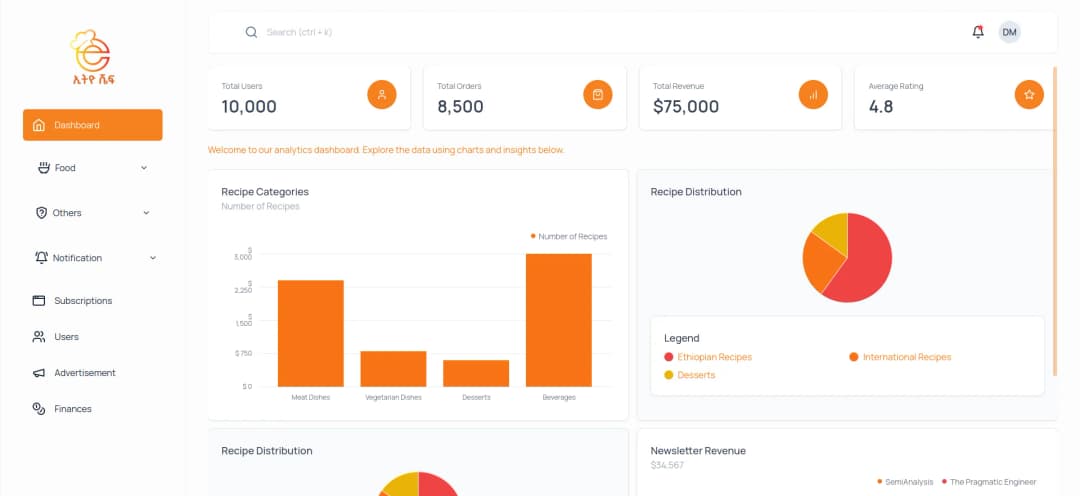This screenshot has width=1080, height=496.
Task: Click the vertical page scrollbar
Action: tap(1054, 220)
